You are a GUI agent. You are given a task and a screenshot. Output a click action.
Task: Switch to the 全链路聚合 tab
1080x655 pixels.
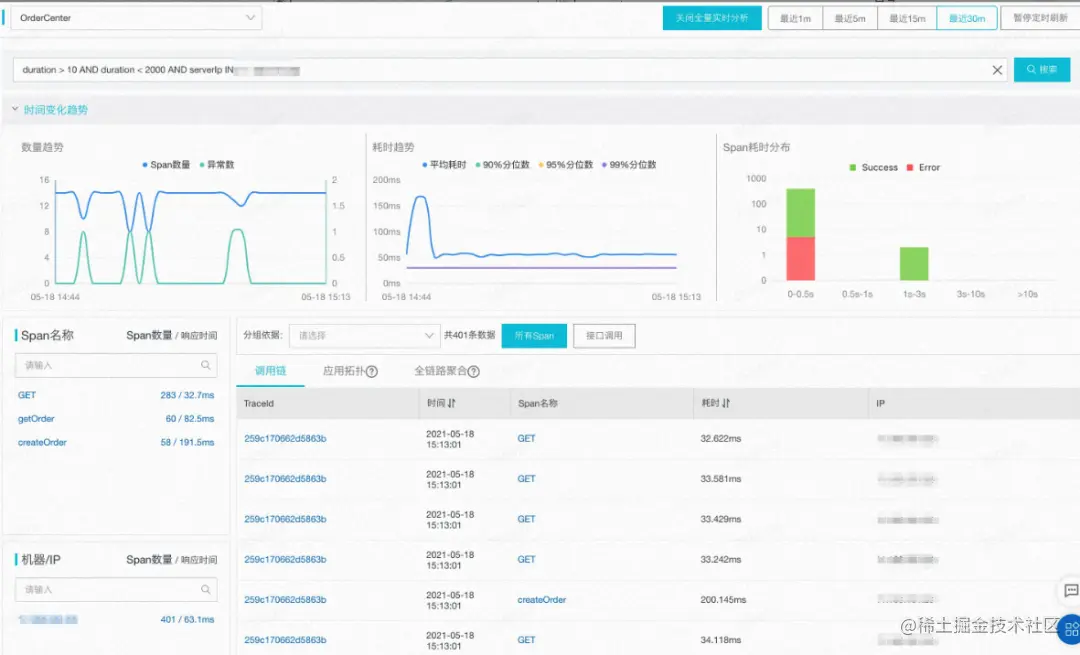point(440,371)
